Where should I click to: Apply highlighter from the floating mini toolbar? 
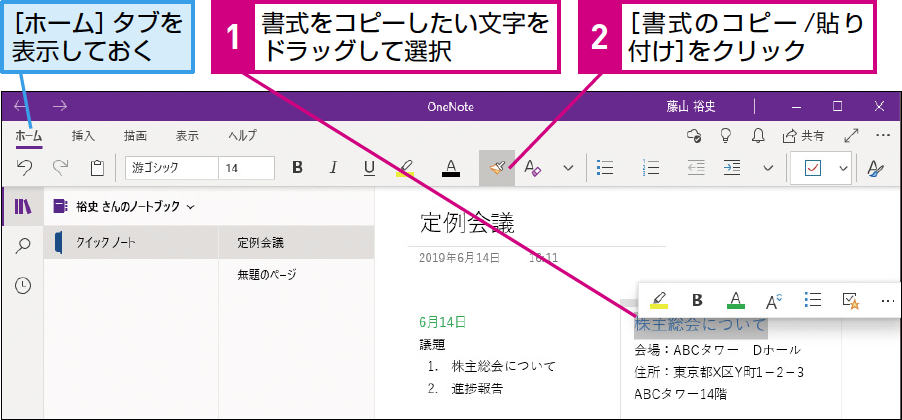click(659, 300)
